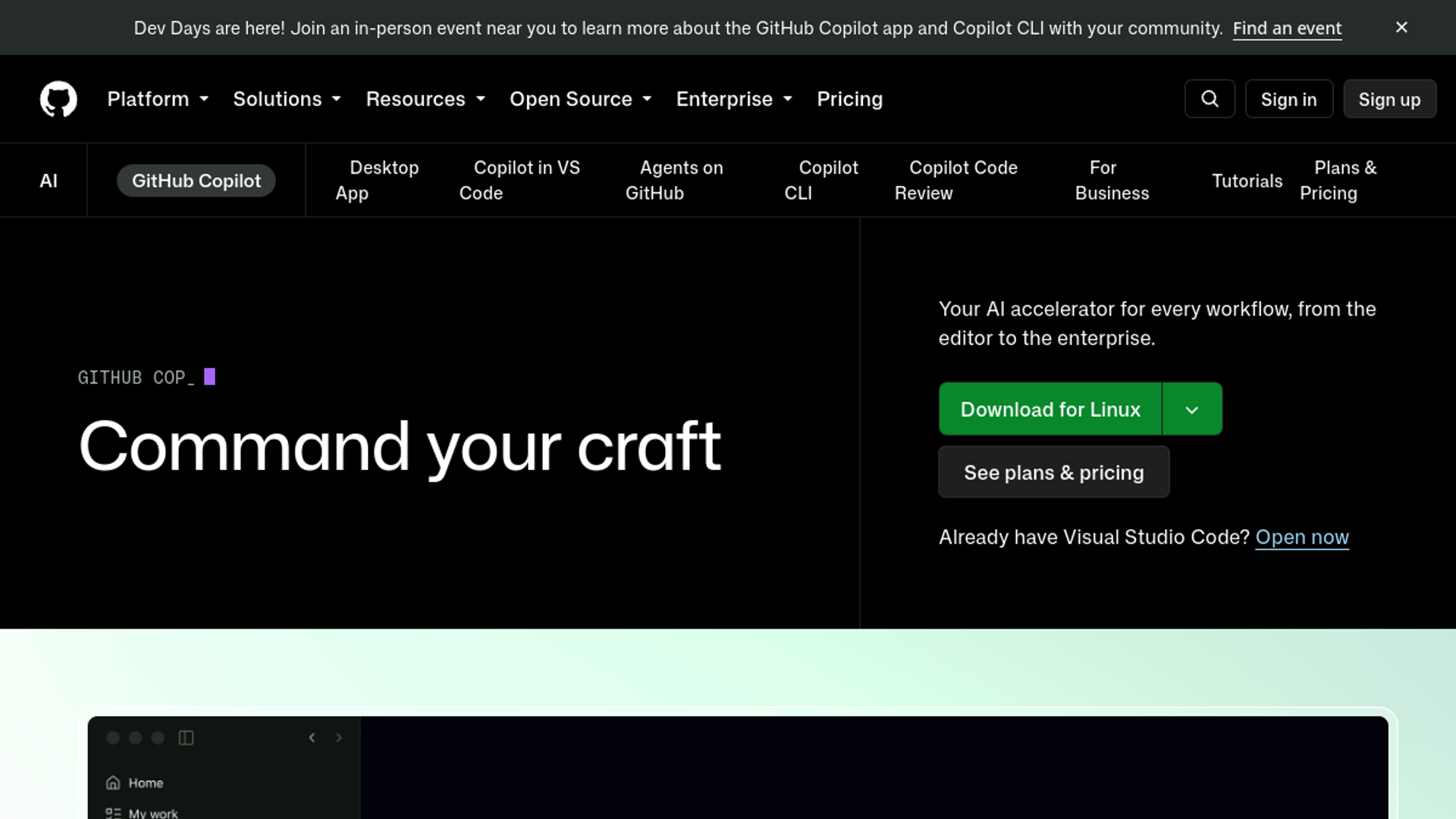
Task: Open Plans & Pricing subnav item
Action: tap(1338, 180)
